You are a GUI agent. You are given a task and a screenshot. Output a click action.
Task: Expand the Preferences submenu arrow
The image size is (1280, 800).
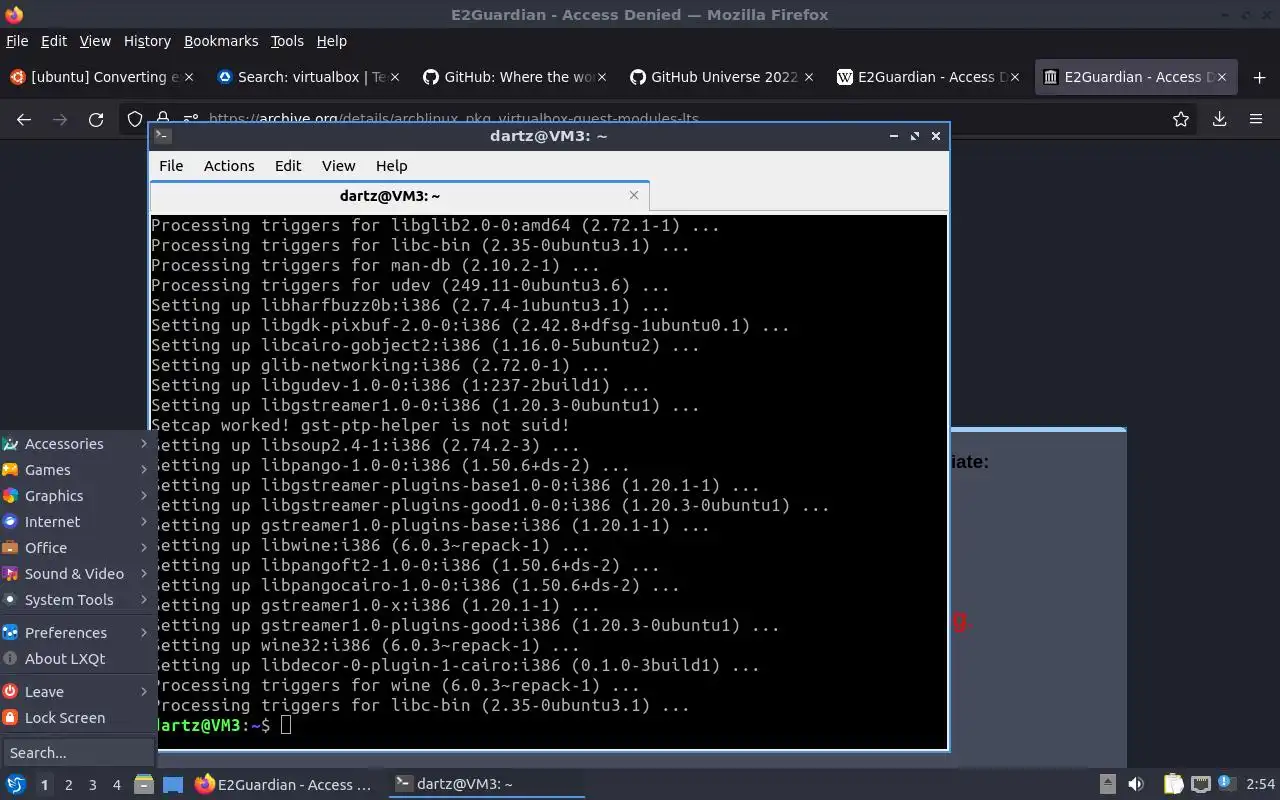tap(144, 633)
